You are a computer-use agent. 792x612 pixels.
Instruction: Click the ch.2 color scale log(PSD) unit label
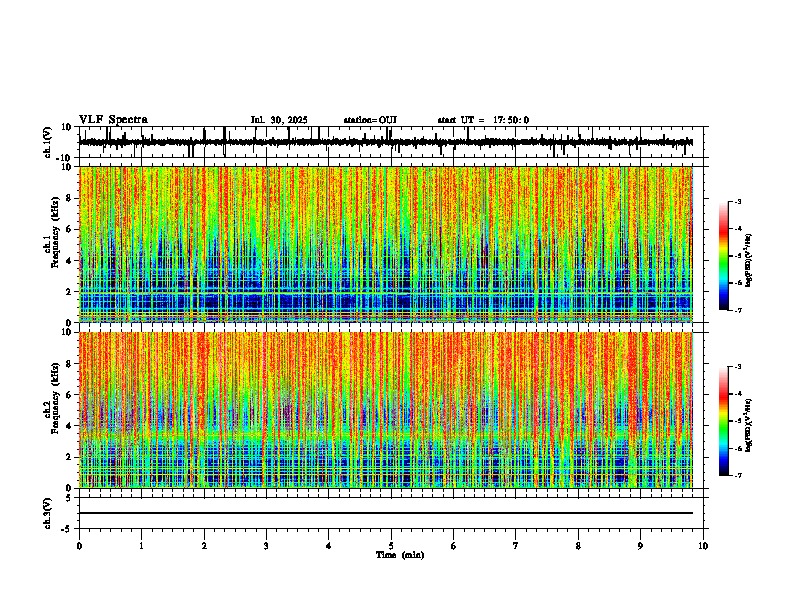click(748, 425)
